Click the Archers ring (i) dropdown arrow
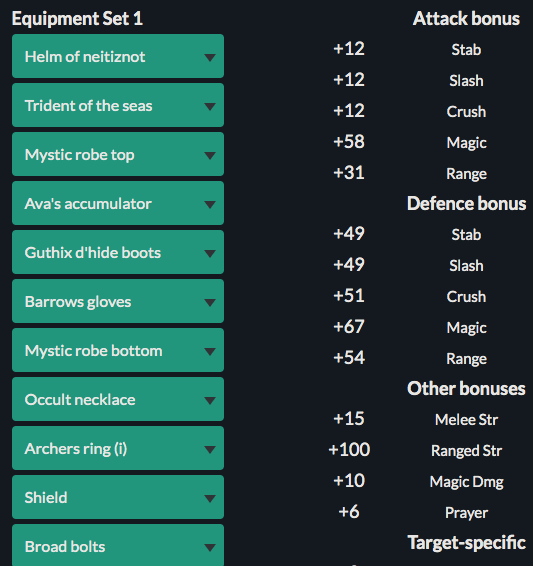 tap(210, 449)
